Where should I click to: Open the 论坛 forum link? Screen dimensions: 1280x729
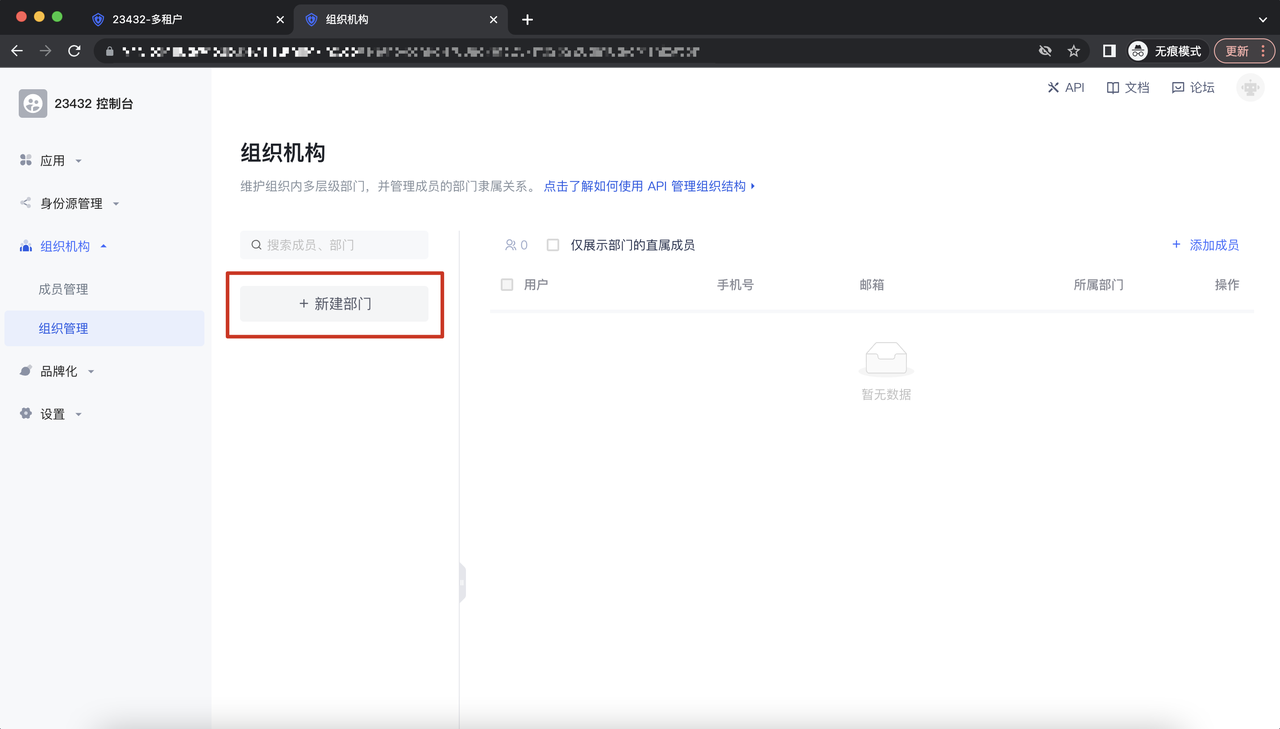click(1193, 88)
